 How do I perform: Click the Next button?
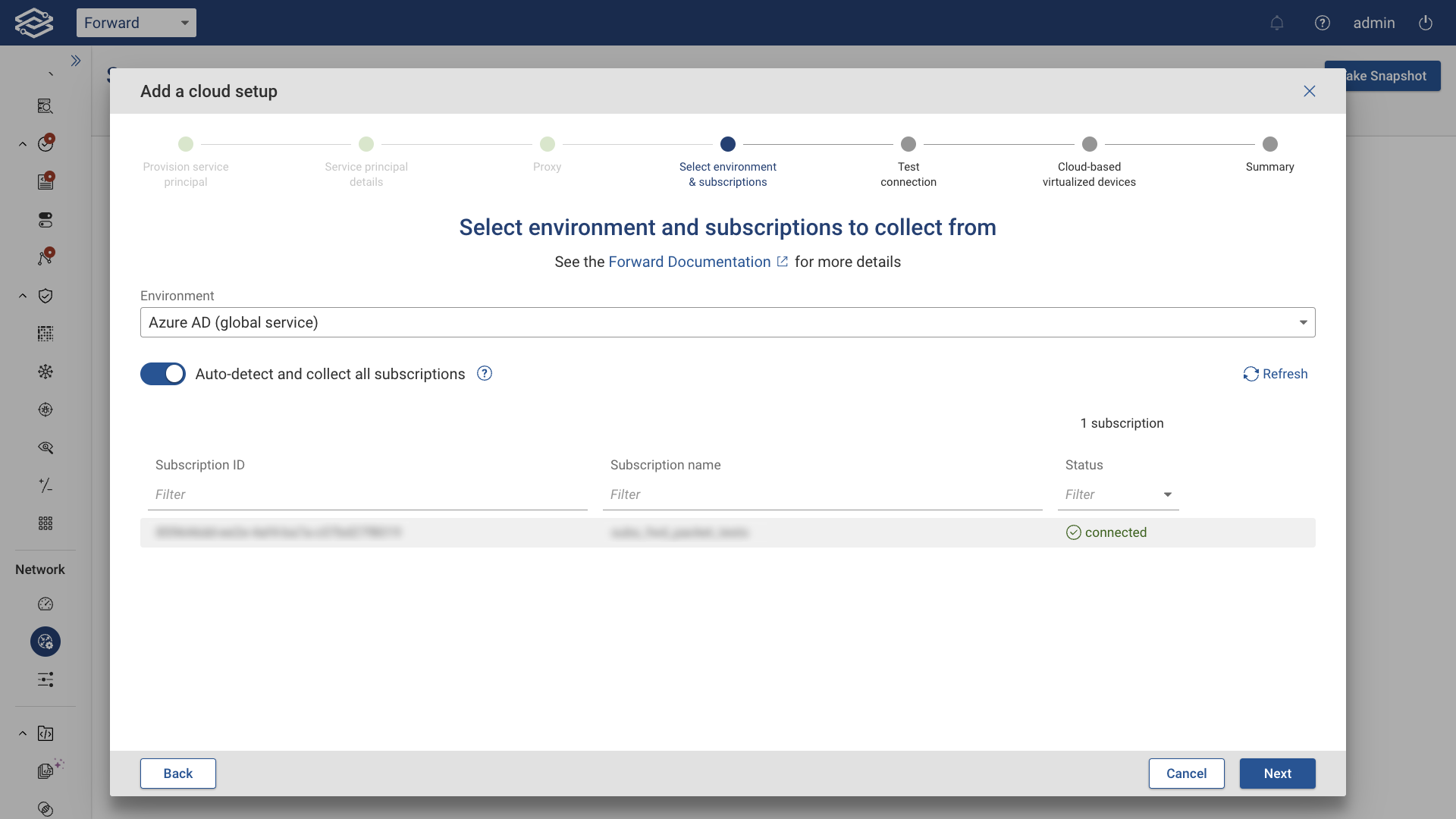(x=1277, y=773)
